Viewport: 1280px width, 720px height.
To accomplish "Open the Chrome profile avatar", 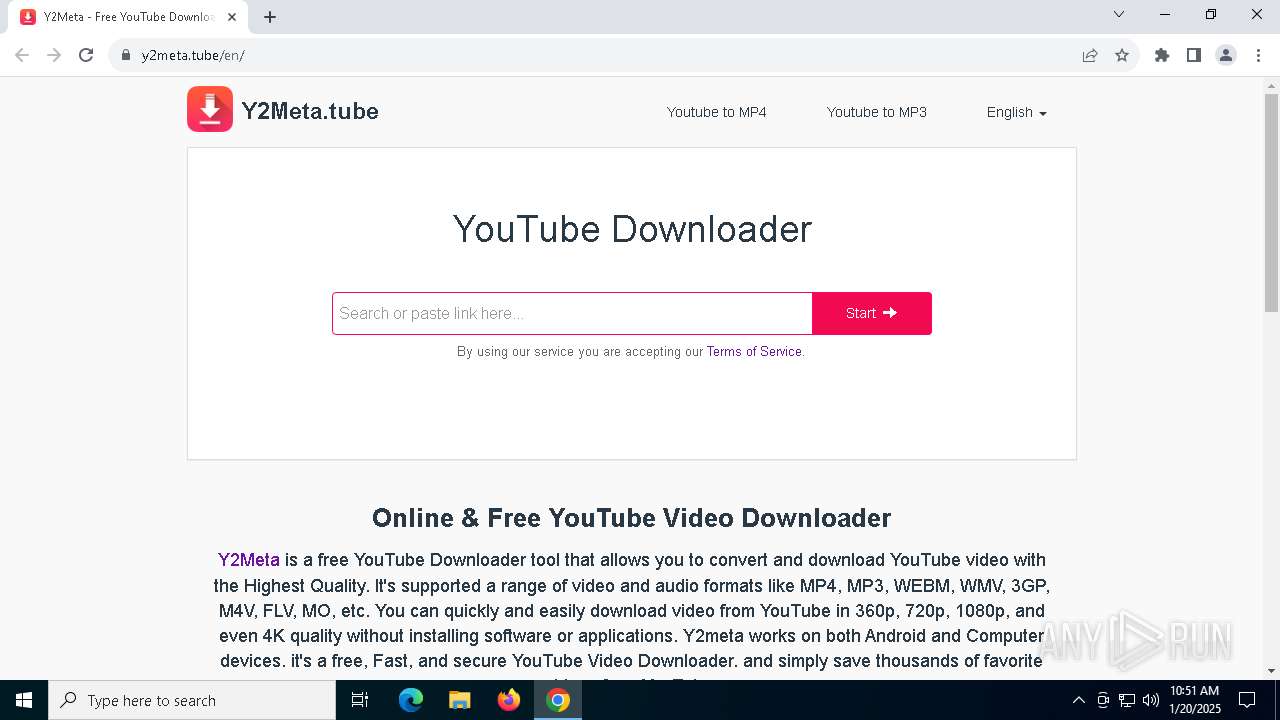I will [1226, 55].
